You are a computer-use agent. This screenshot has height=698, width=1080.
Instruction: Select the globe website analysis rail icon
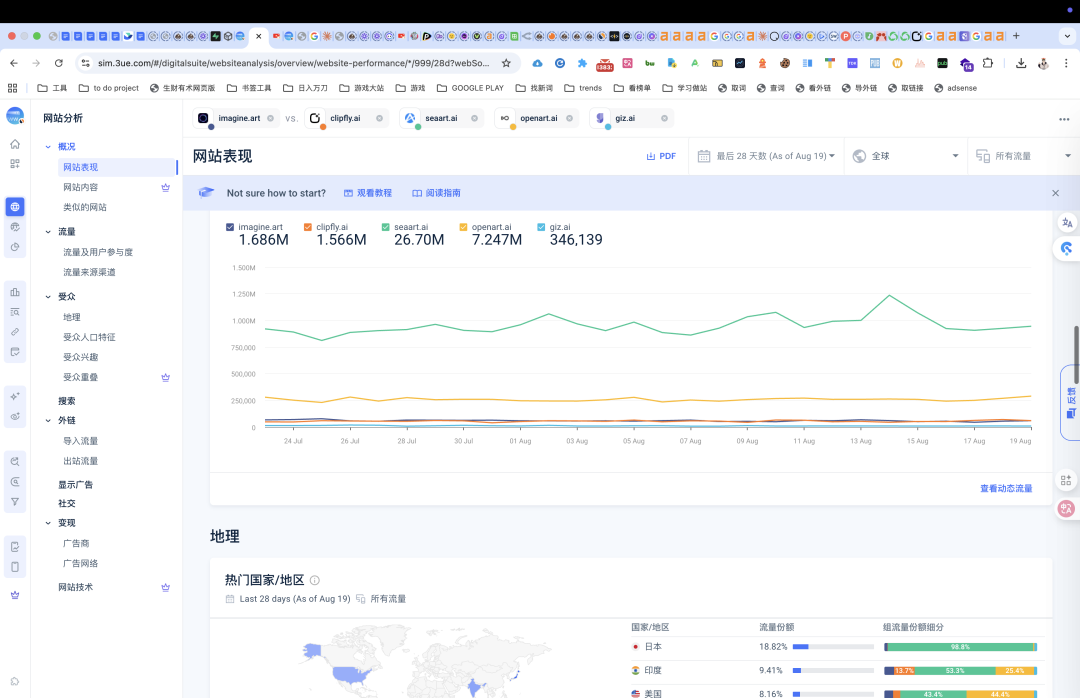(15, 207)
